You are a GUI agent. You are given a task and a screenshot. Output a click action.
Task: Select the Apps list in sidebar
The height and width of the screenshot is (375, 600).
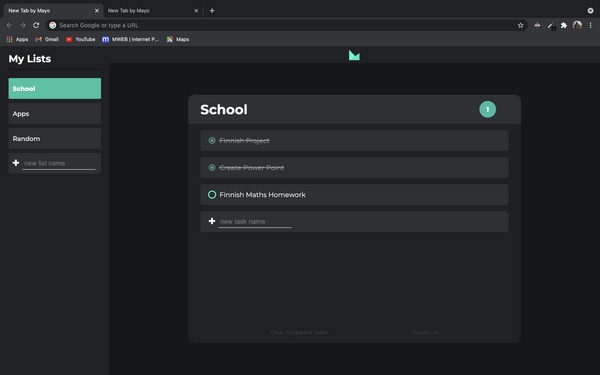[55, 114]
